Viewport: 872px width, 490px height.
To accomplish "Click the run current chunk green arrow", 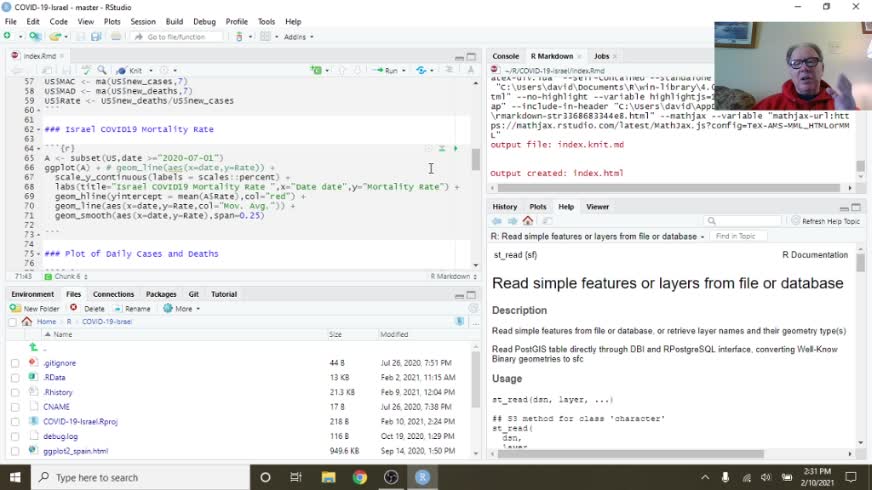I will click(x=455, y=149).
